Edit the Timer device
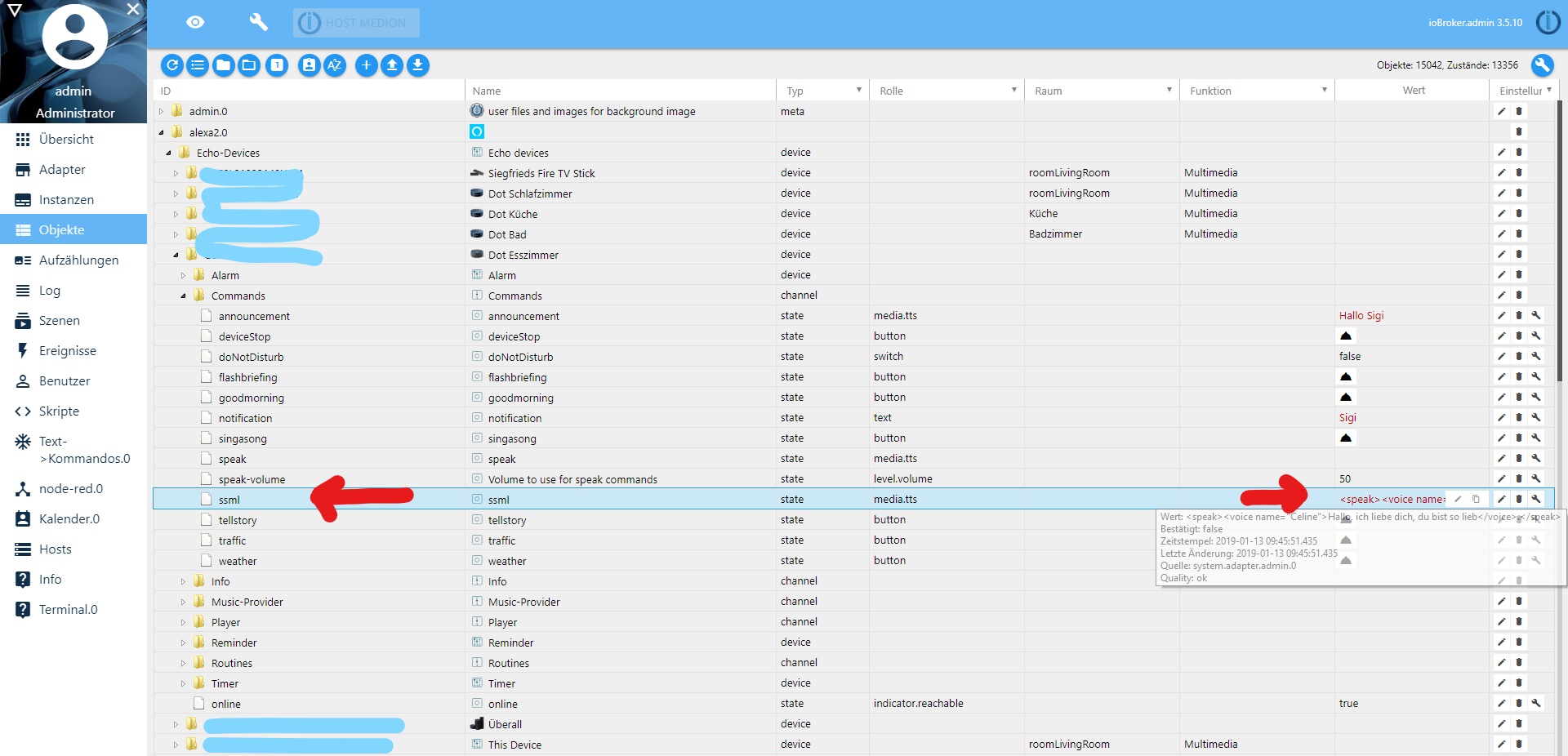 (1502, 683)
